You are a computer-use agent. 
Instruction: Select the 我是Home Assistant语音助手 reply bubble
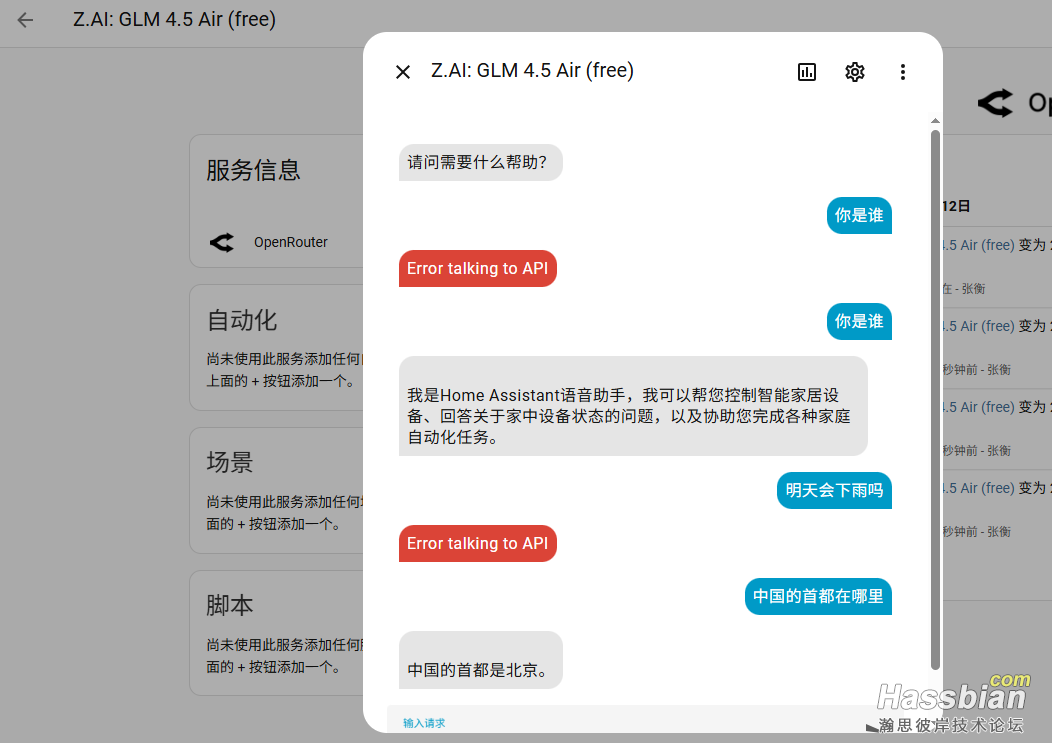click(x=633, y=406)
